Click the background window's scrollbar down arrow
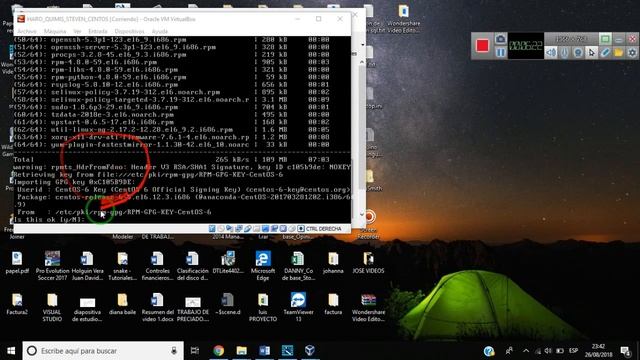This screenshot has height=360, width=640. click(362, 214)
